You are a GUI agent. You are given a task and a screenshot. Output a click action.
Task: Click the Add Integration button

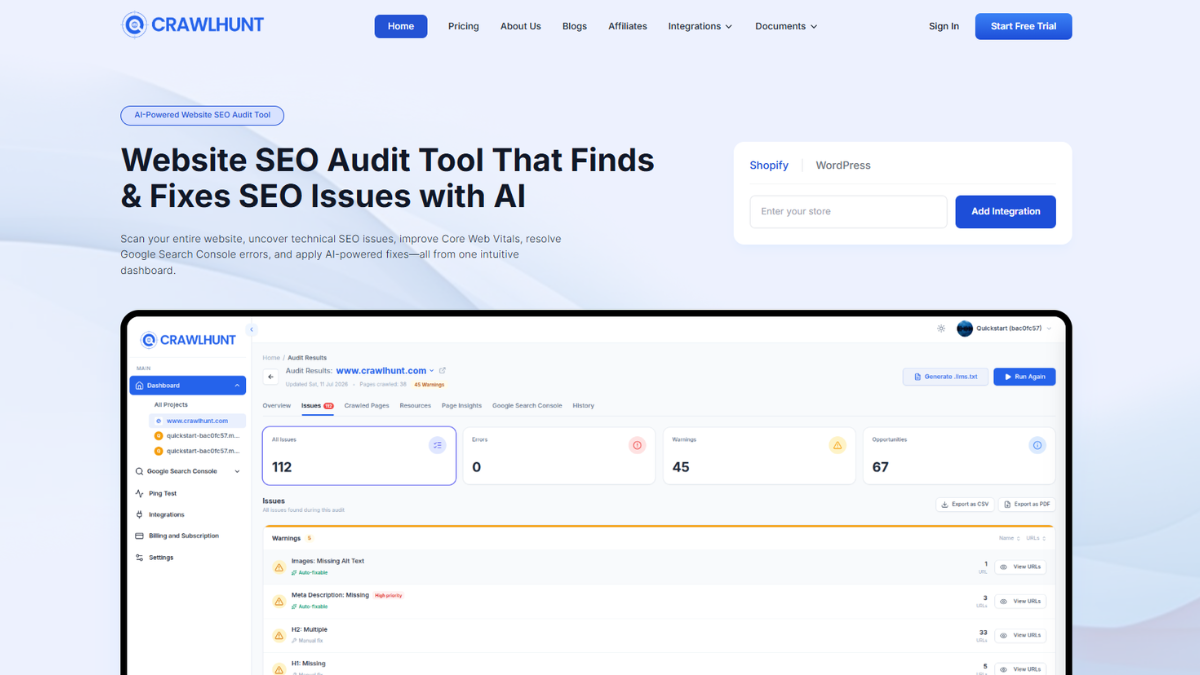pyautogui.click(x=1006, y=211)
